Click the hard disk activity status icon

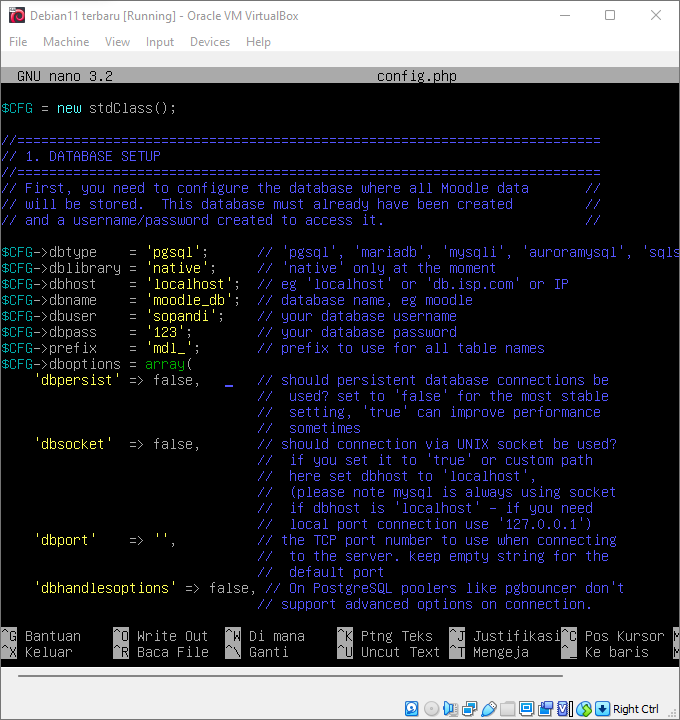411,709
